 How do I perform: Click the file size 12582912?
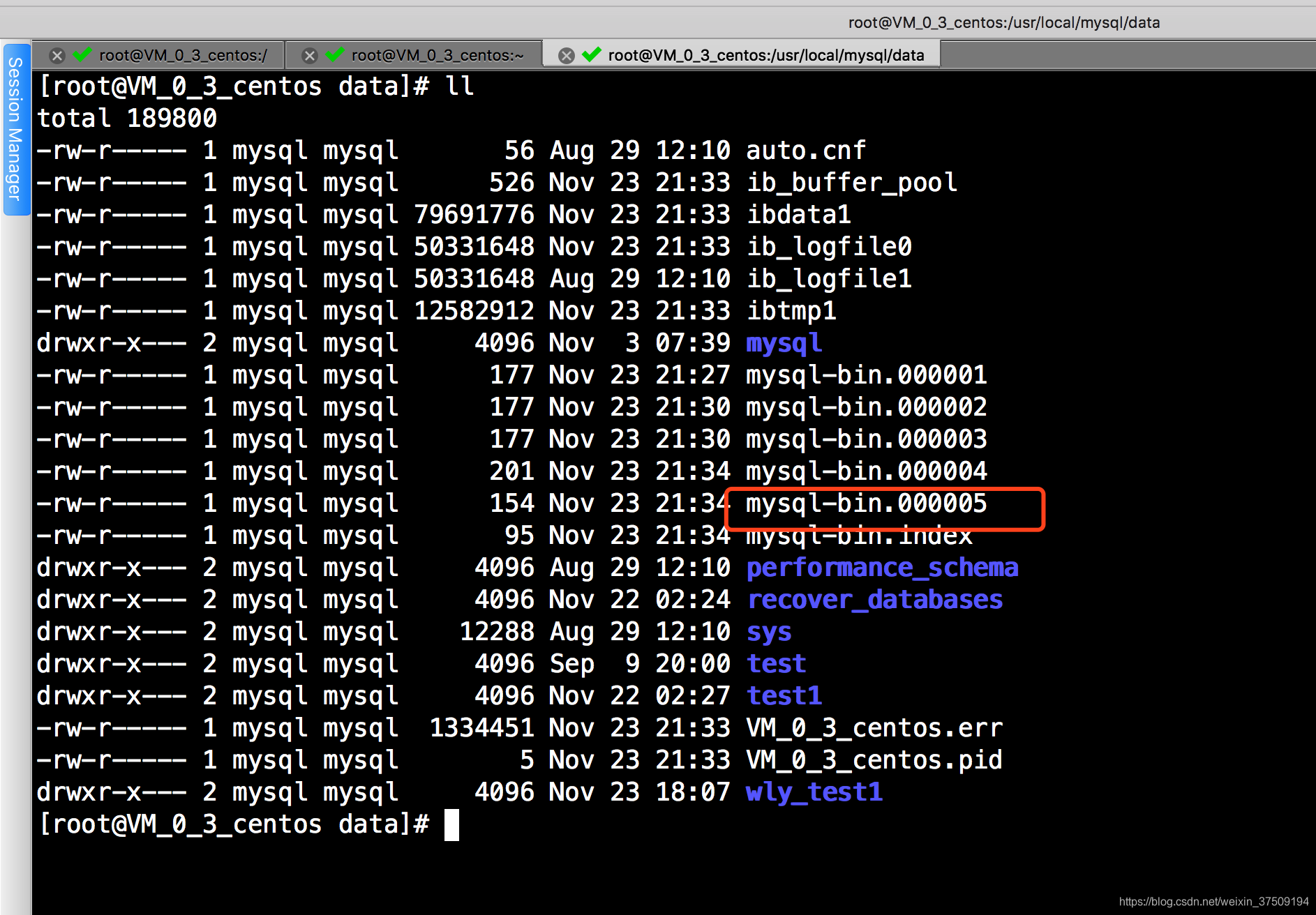click(x=474, y=310)
